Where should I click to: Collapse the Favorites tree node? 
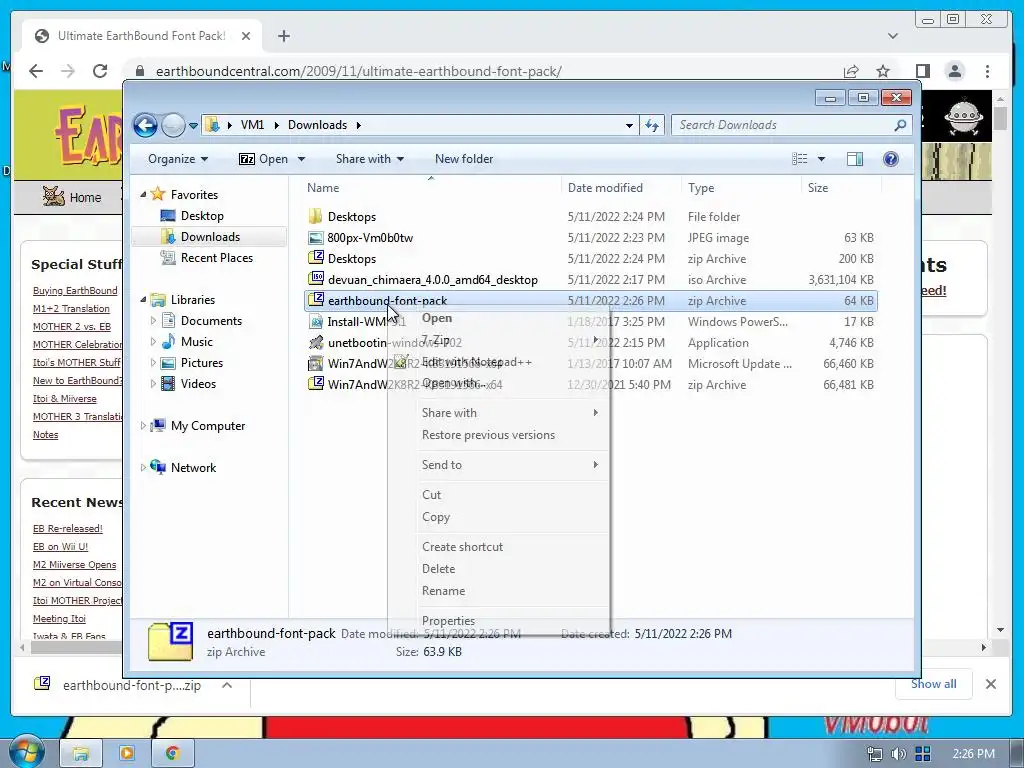coord(143,195)
